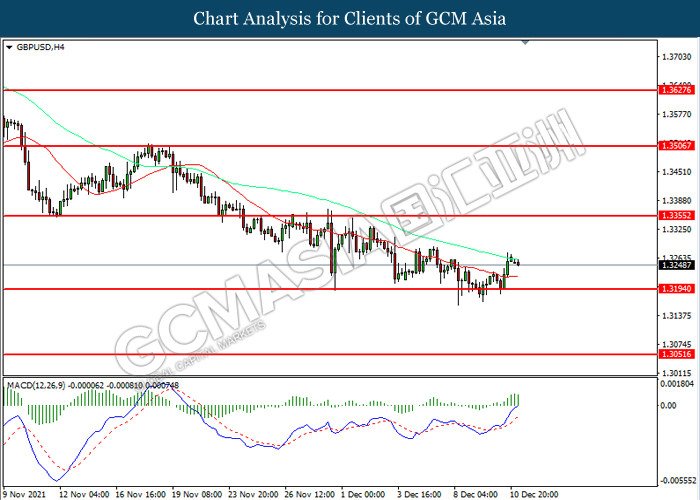Click the 1 Dec 00:00 time axis label

(x=363, y=494)
